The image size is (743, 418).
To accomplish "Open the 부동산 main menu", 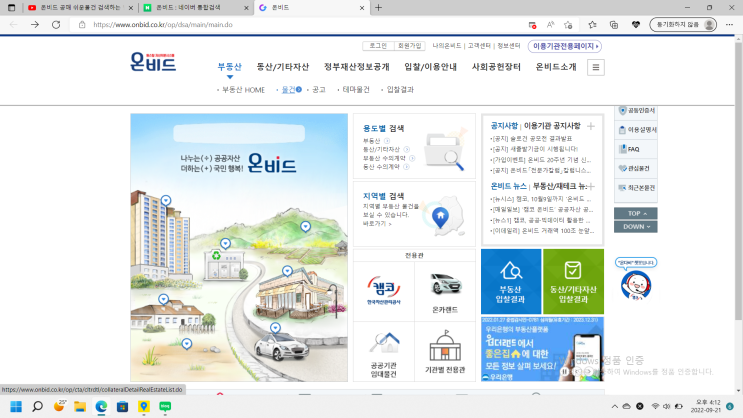I will tap(229, 67).
